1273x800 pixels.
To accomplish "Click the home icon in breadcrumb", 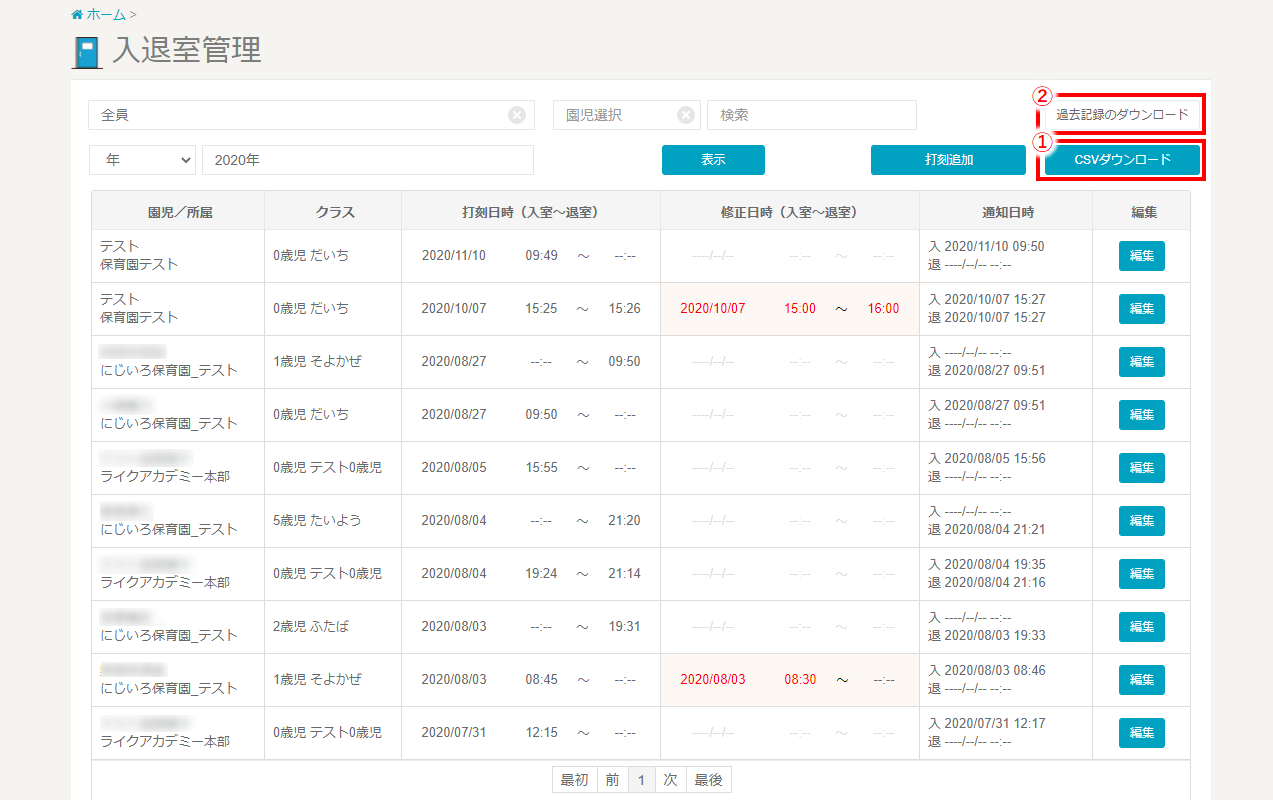I will pyautogui.click(x=77, y=15).
